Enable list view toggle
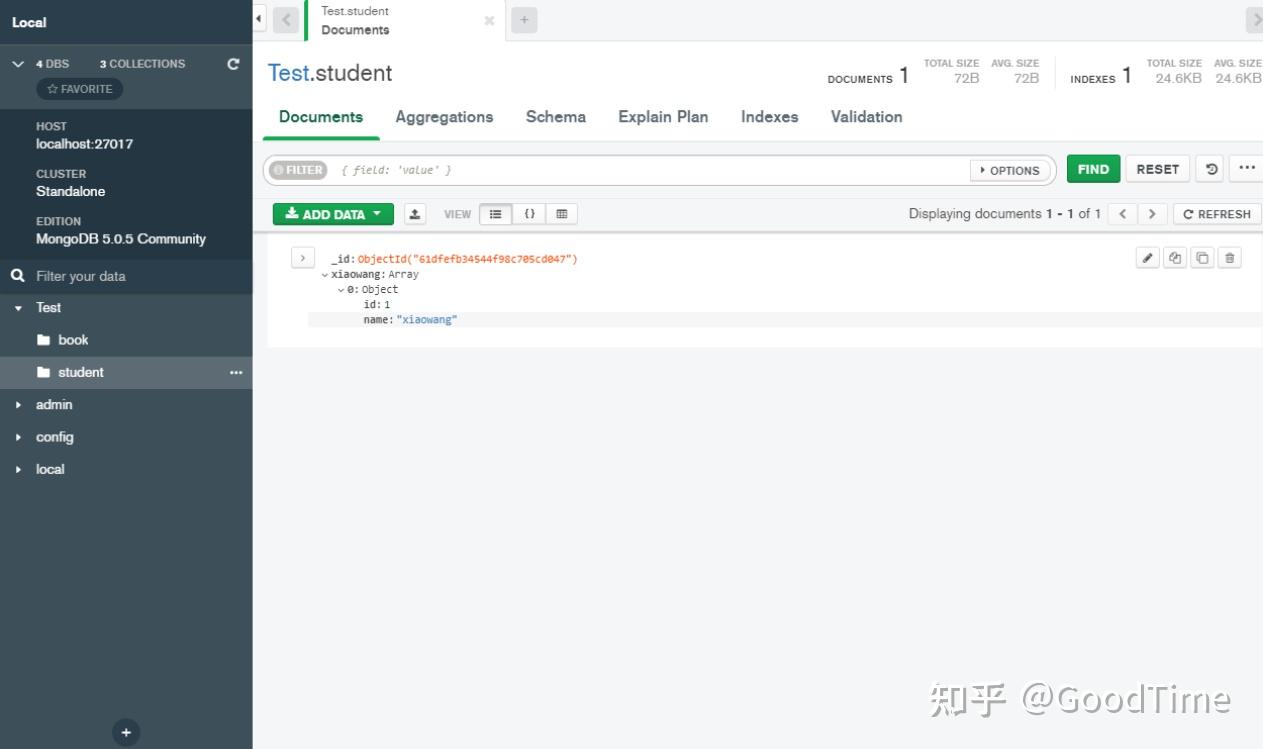The height and width of the screenshot is (749, 1263). point(494,213)
